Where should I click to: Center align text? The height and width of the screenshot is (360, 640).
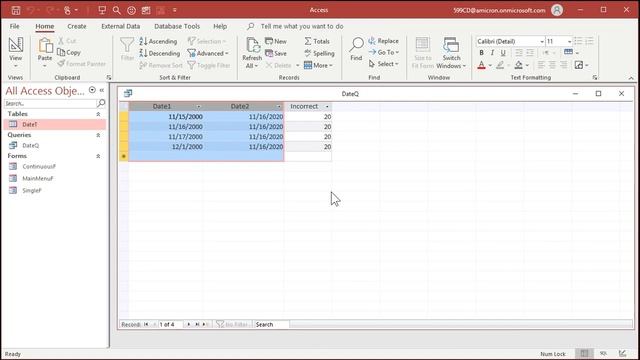tap(552, 65)
